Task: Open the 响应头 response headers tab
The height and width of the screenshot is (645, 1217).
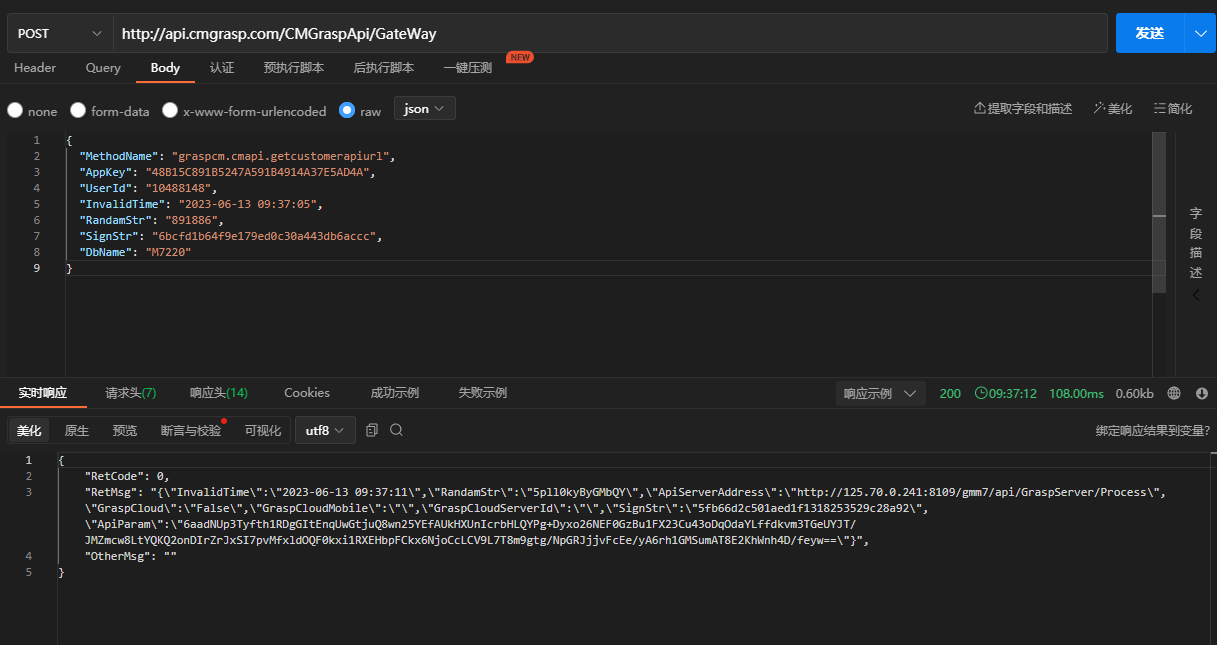Action: coord(218,393)
